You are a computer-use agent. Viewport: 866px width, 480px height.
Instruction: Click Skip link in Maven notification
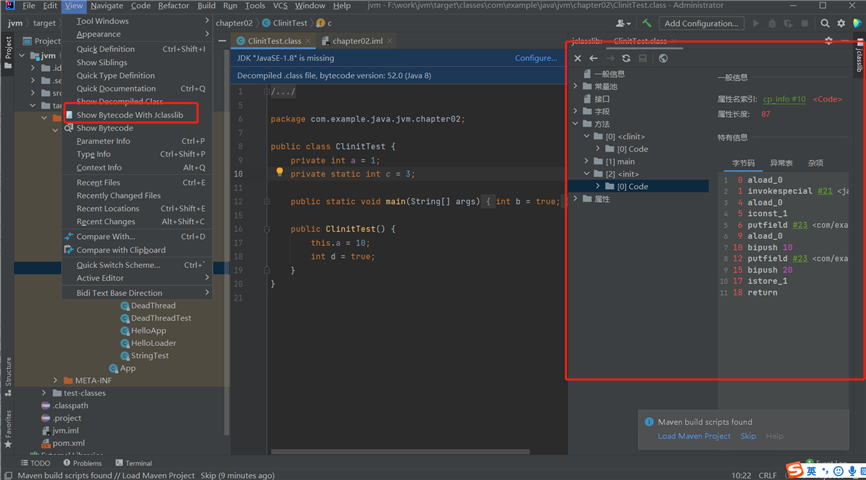click(748, 436)
